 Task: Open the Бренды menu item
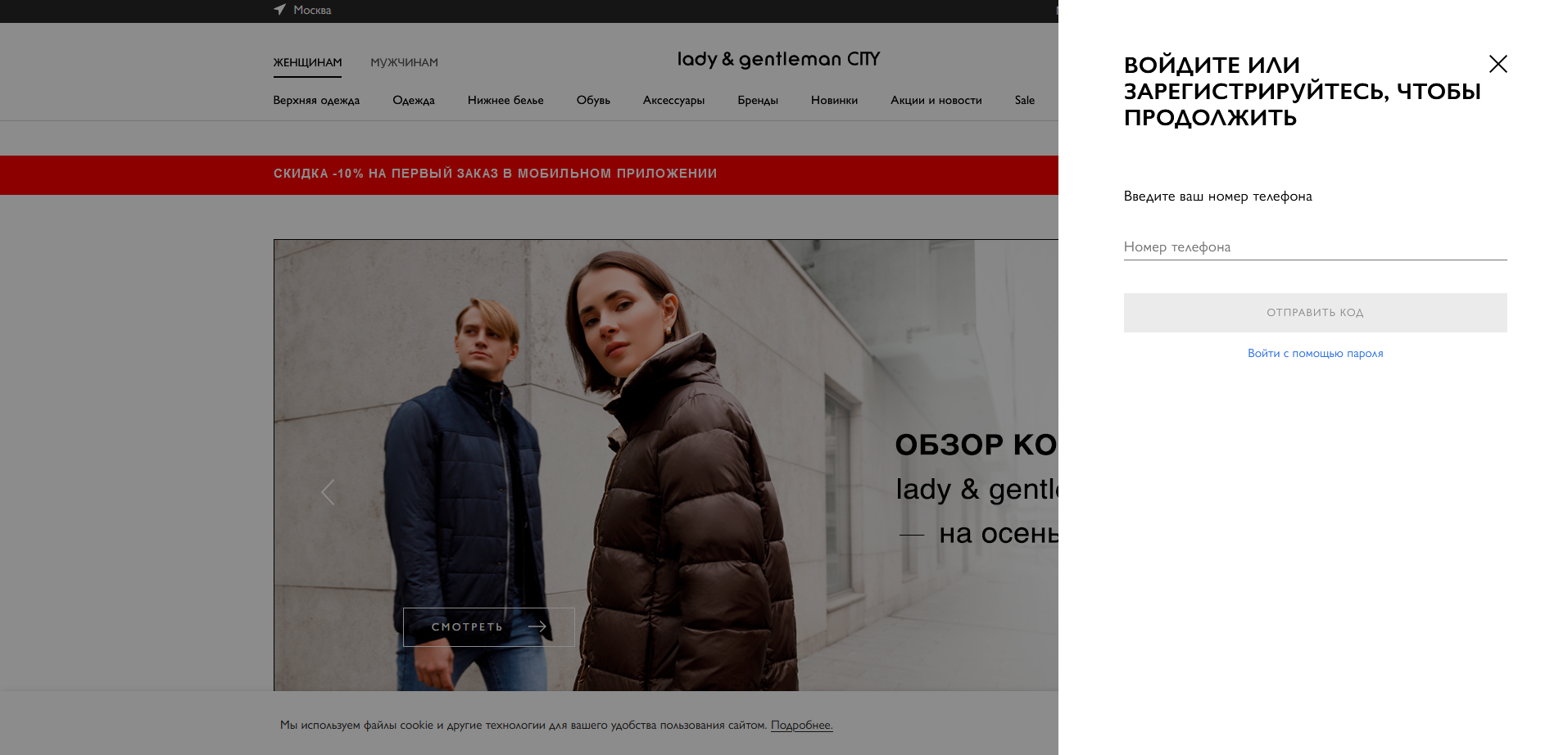pyautogui.click(x=758, y=100)
